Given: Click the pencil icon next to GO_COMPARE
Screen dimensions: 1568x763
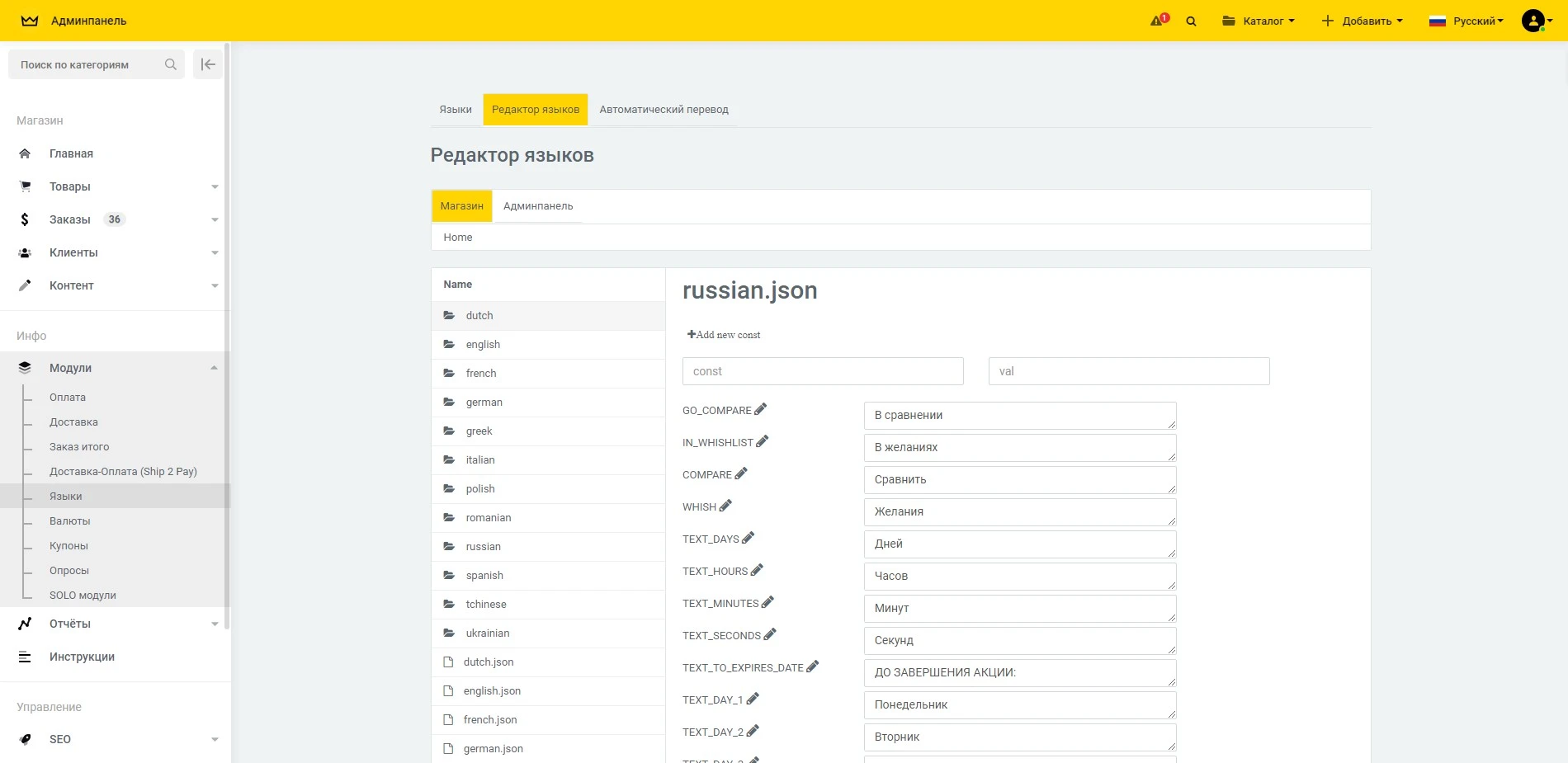Looking at the screenshot, I should (x=761, y=409).
